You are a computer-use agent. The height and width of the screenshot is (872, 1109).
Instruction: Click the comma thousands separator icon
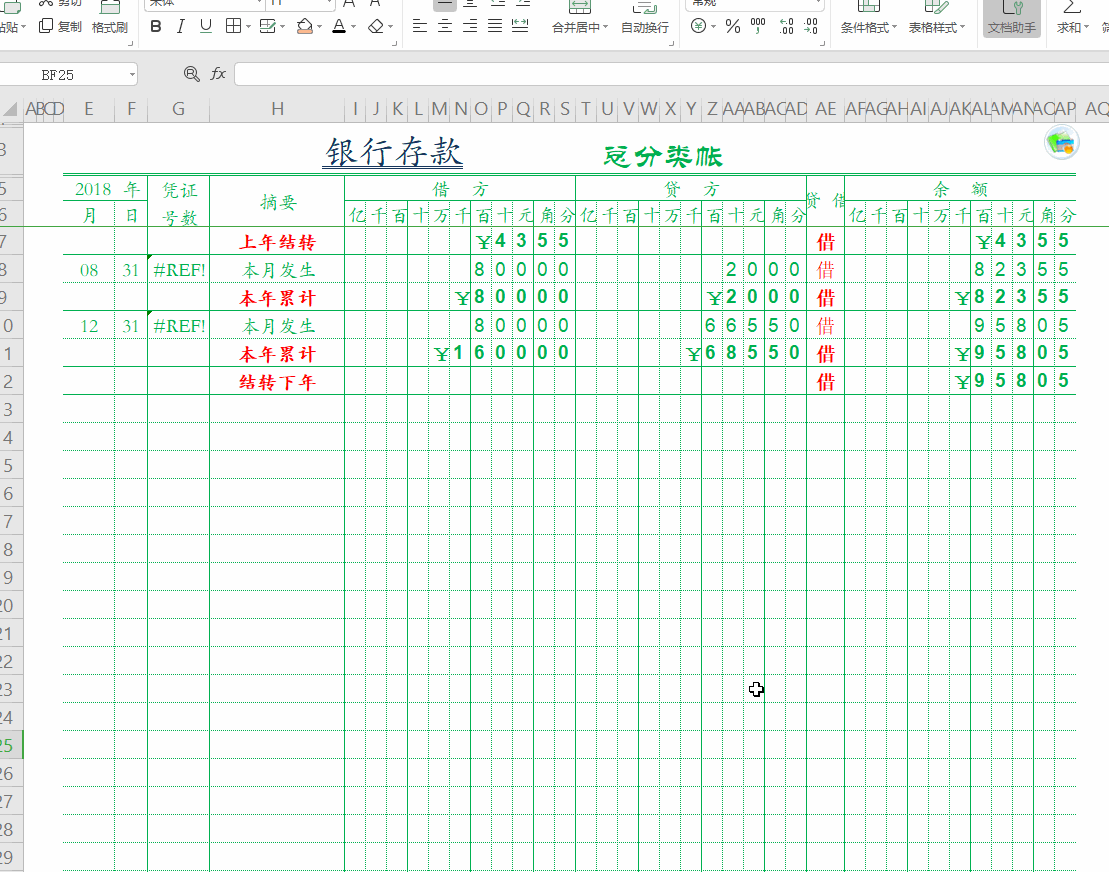pyautogui.click(x=757, y=27)
